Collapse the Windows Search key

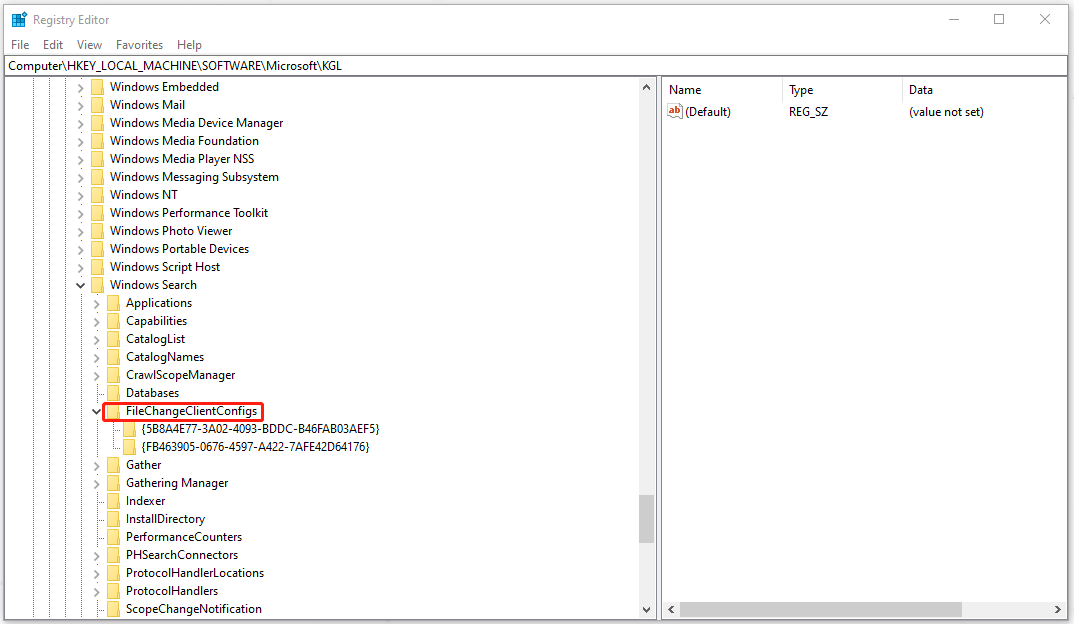80,285
